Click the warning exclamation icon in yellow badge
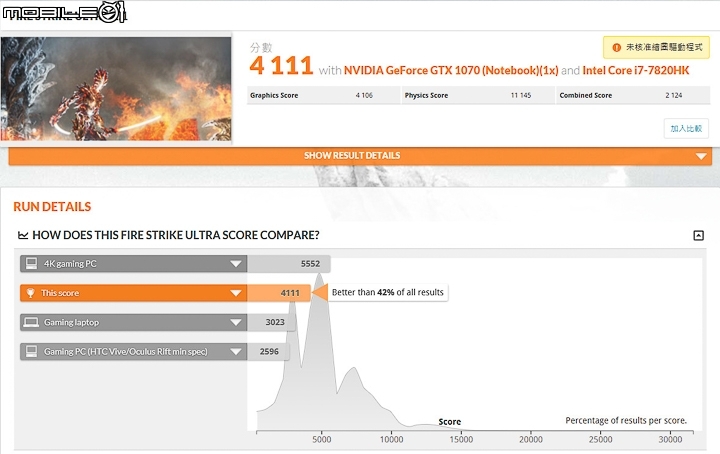 pyautogui.click(x=616, y=47)
